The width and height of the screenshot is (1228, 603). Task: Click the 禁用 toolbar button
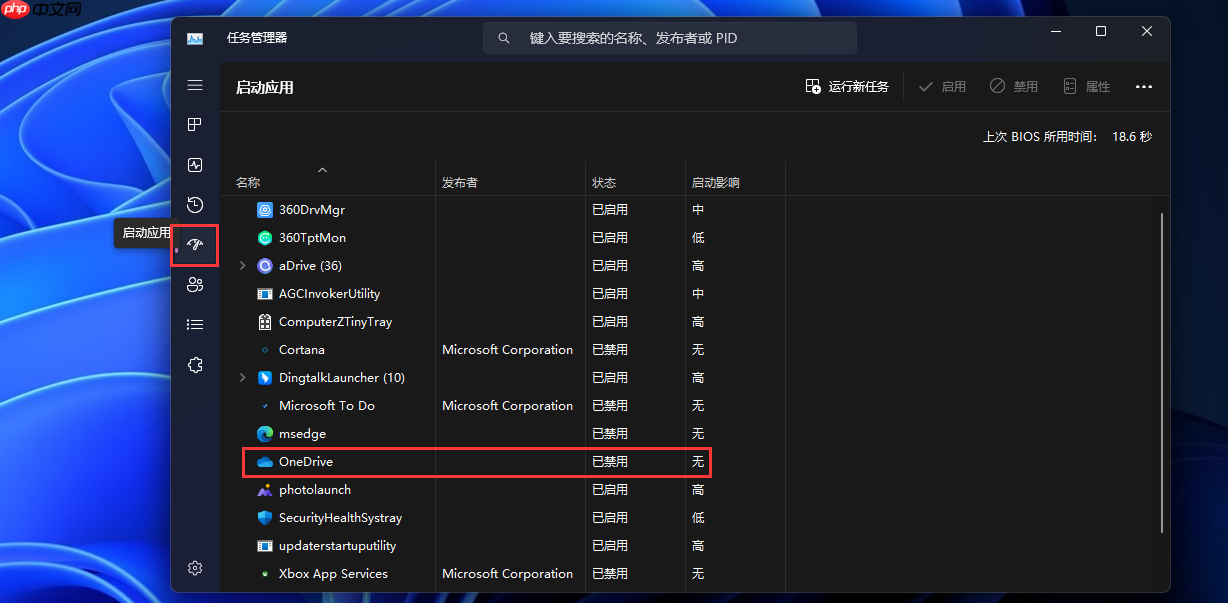[x=1013, y=87]
